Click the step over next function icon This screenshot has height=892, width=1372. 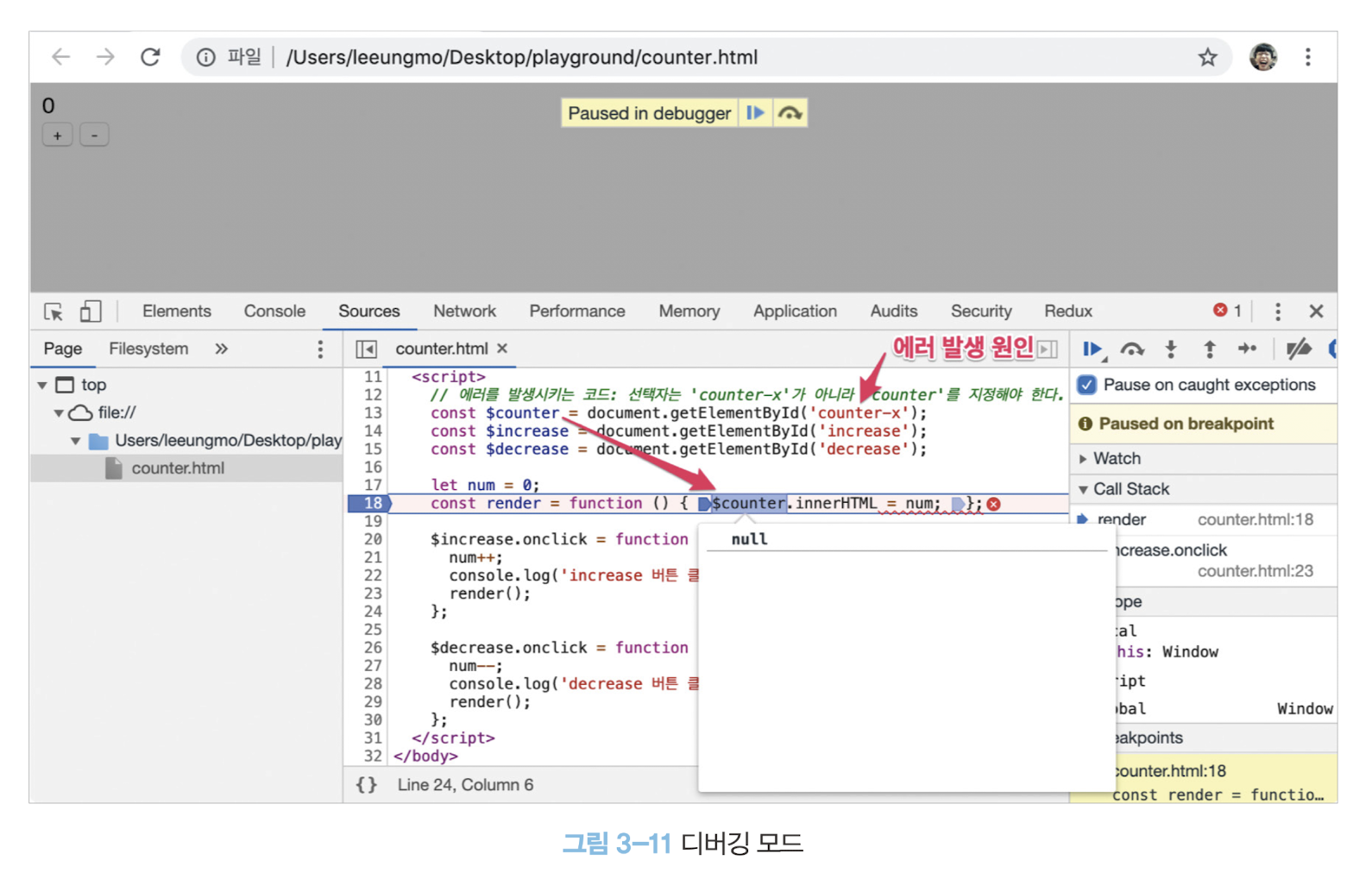point(1132,349)
